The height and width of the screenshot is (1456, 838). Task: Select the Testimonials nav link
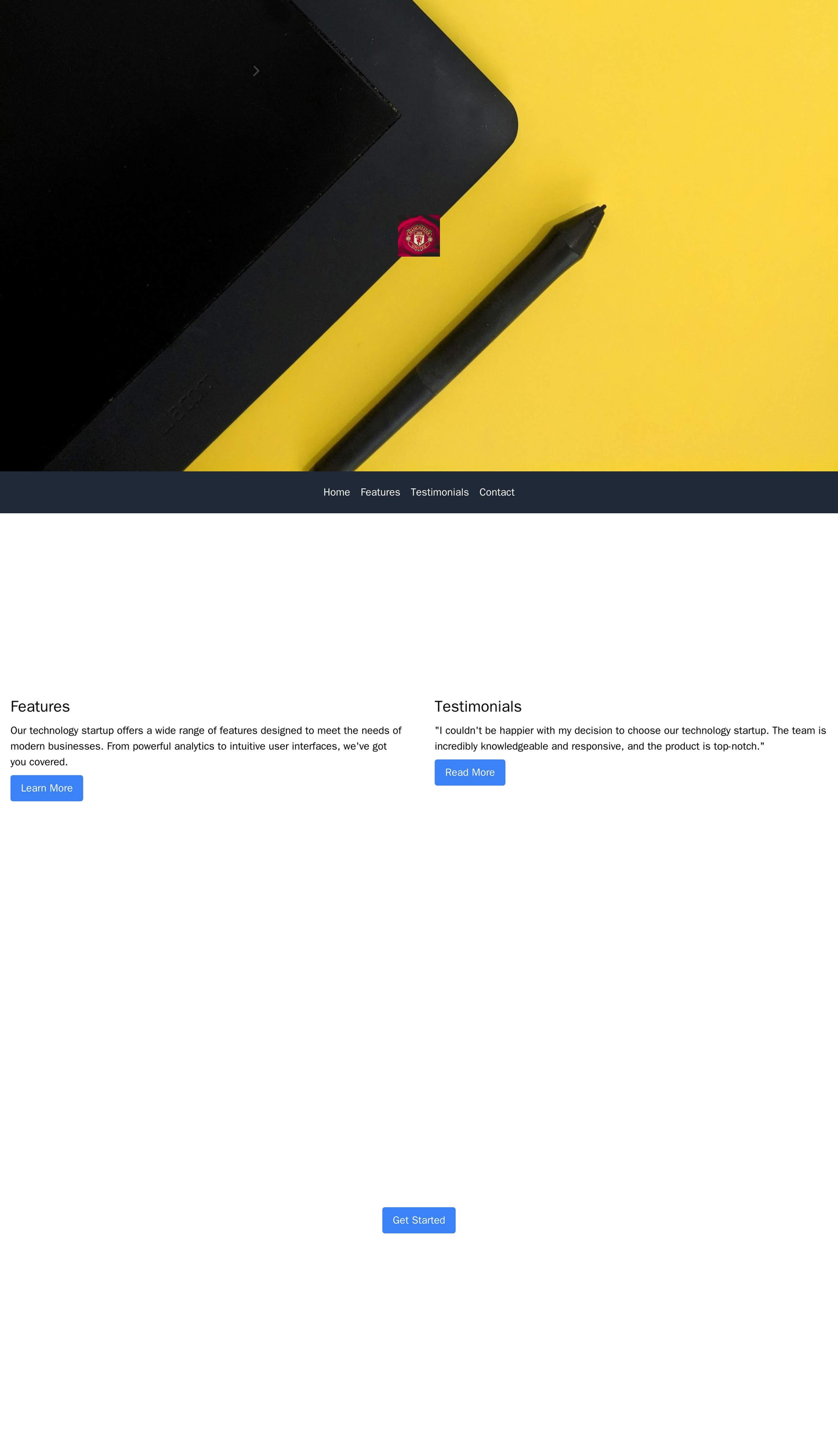(x=440, y=492)
